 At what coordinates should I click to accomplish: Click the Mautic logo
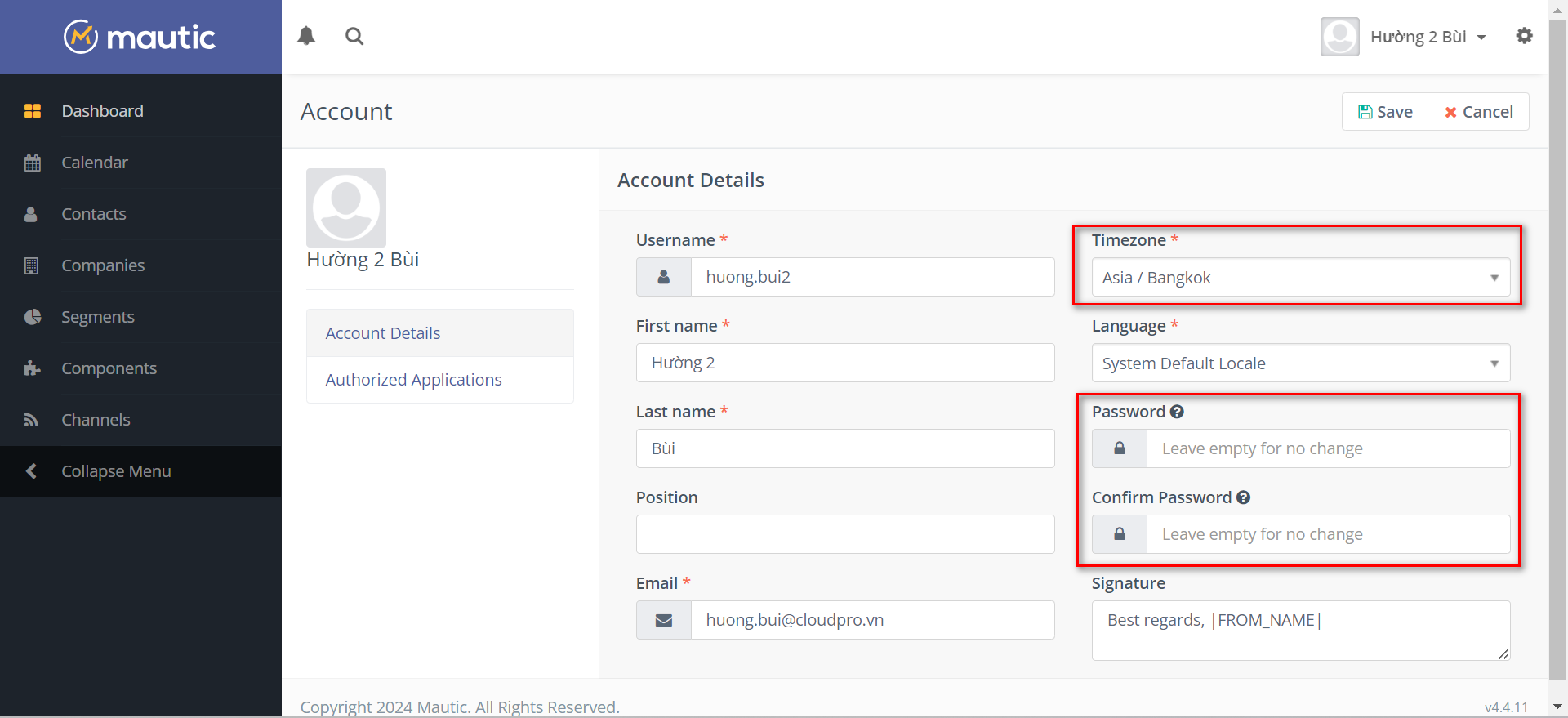tap(140, 37)
